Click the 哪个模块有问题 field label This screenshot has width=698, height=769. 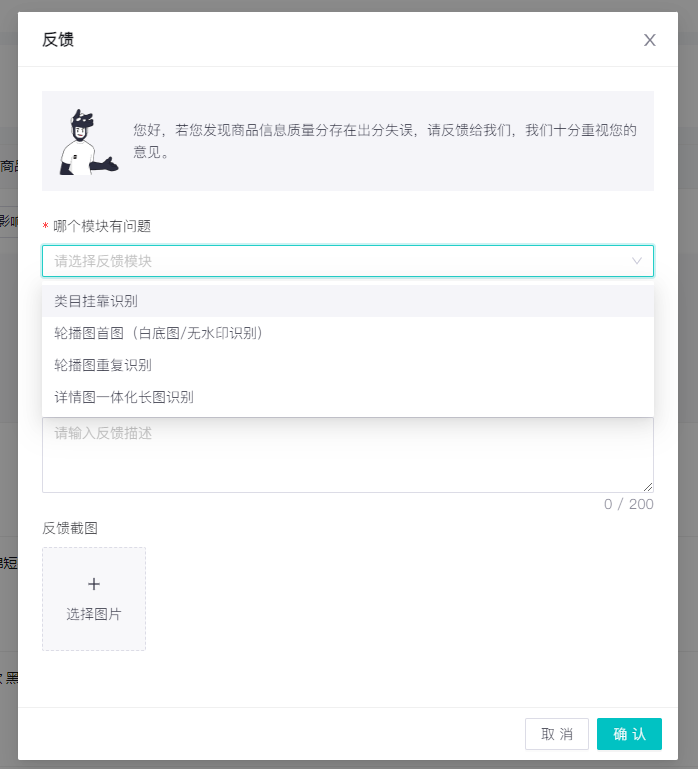[102, 226]
